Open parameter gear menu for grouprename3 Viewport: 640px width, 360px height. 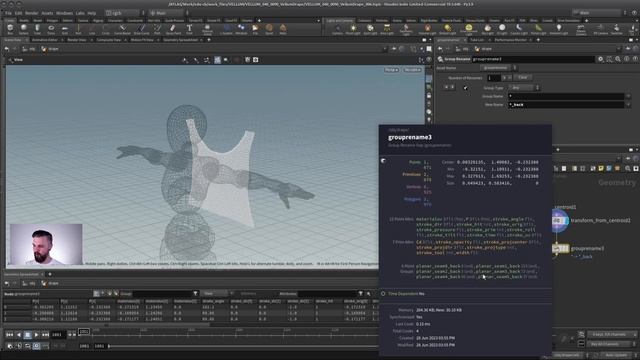tap(600, 59)
